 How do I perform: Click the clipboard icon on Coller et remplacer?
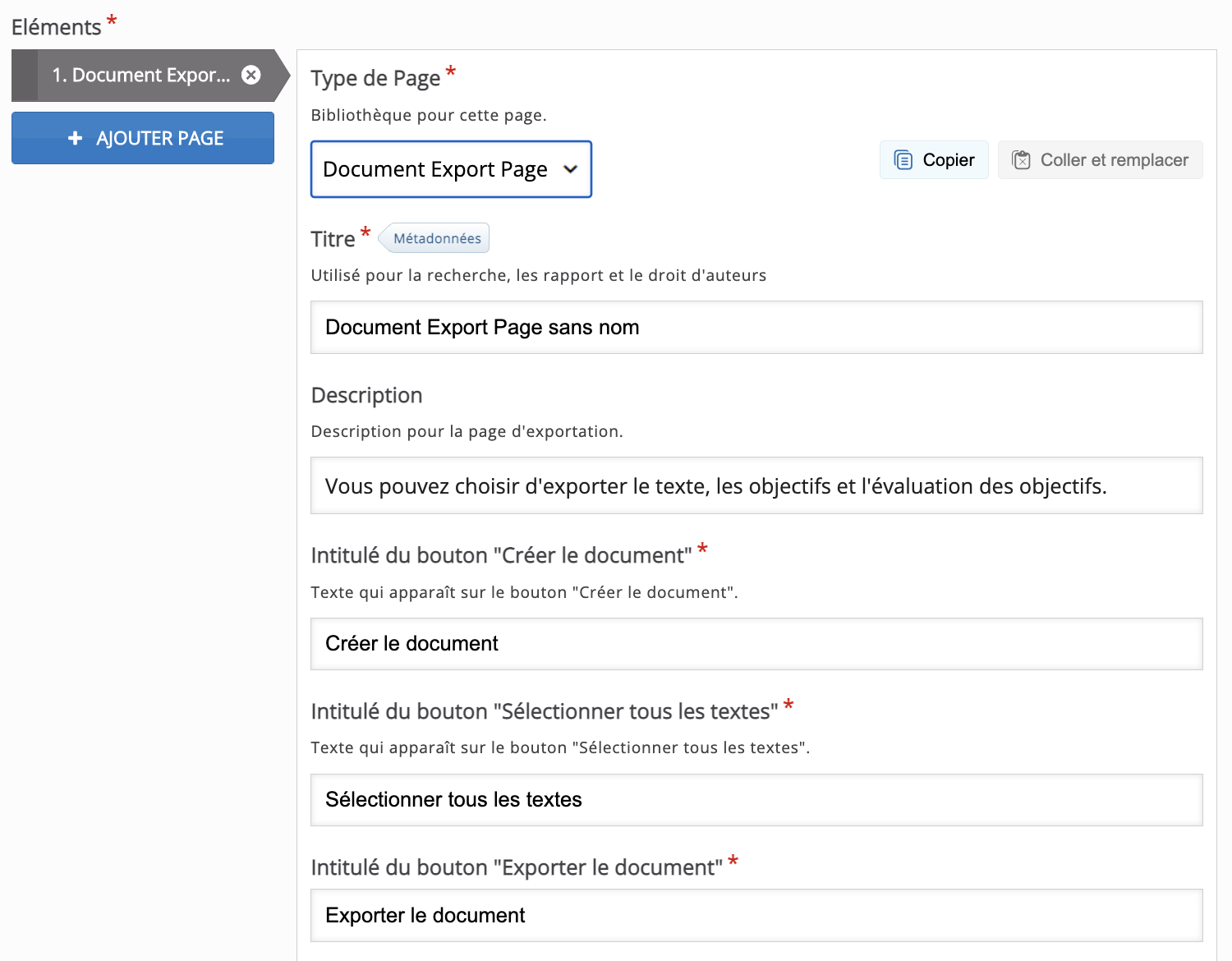pyautogui.click(x=1021, y=160)
